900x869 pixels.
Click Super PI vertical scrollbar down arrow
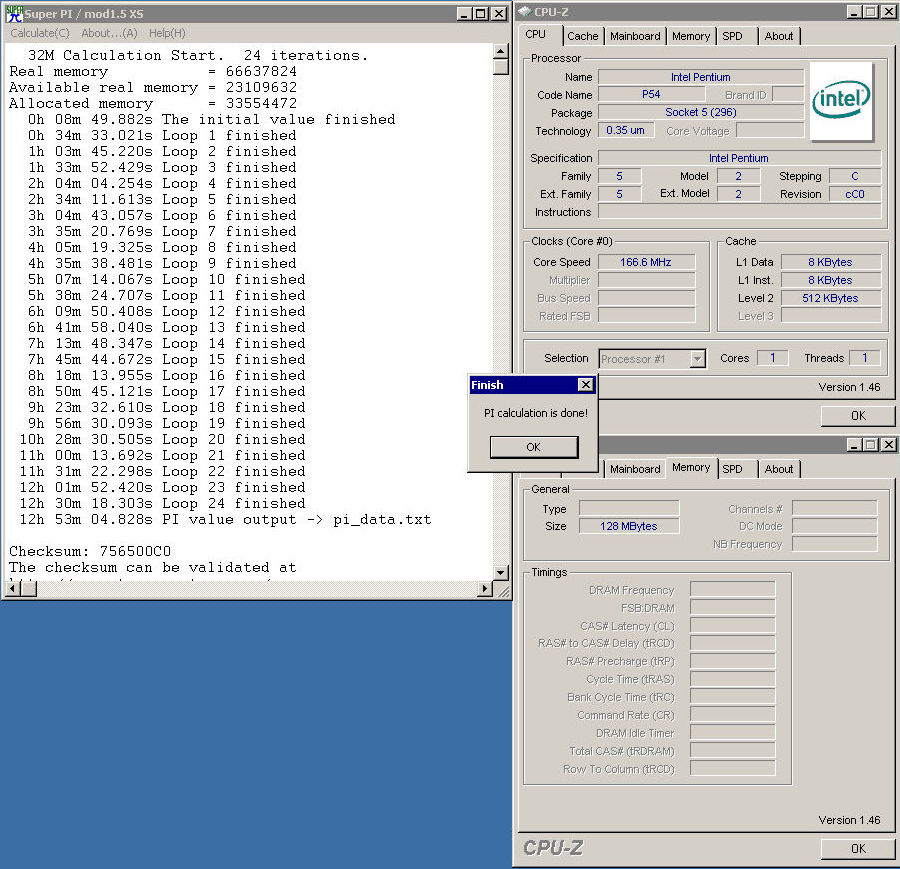(501, 572)
